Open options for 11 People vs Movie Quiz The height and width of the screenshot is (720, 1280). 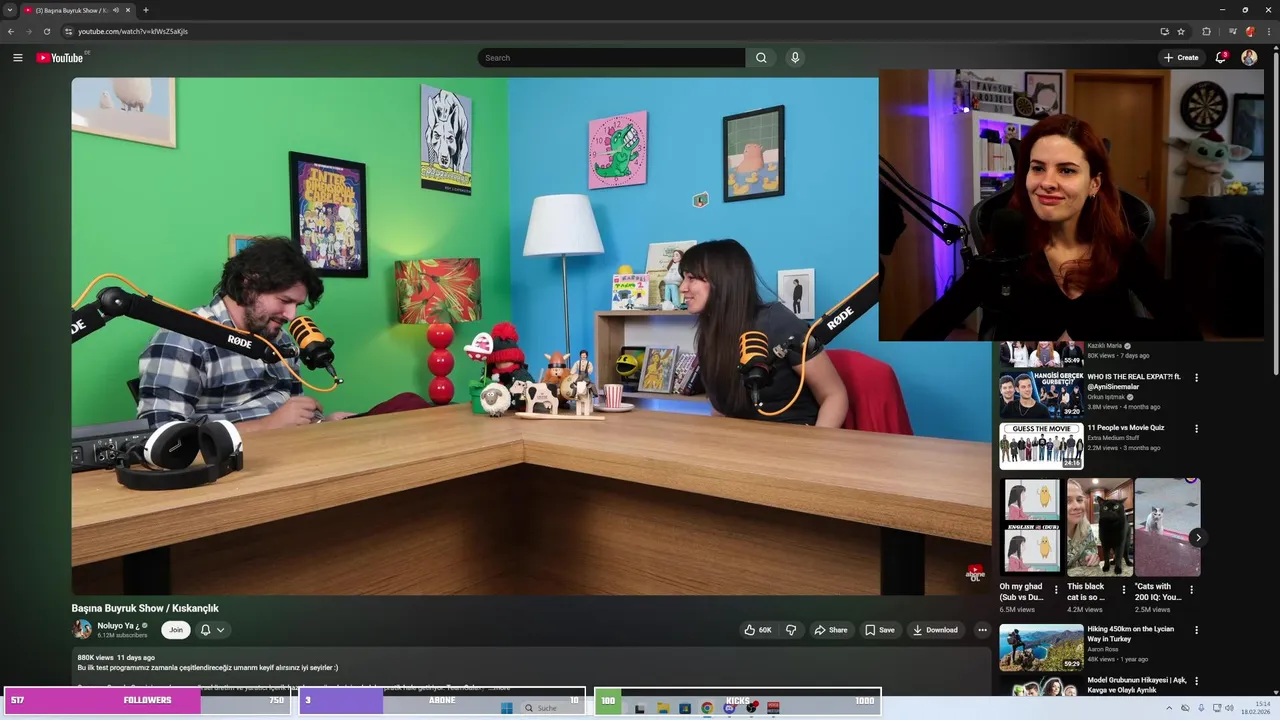click(1196, 429)
